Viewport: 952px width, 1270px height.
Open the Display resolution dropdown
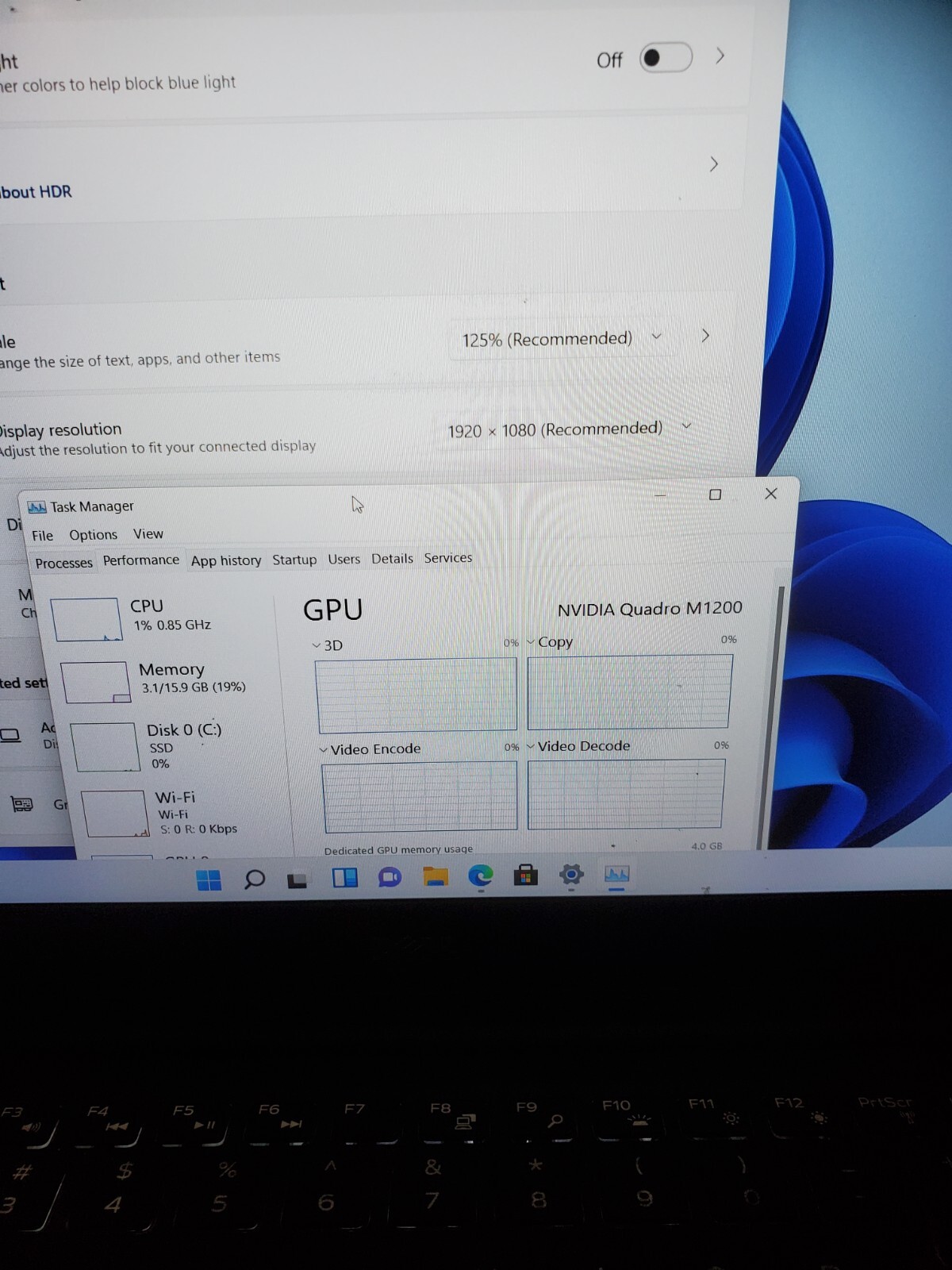[569, 429]
